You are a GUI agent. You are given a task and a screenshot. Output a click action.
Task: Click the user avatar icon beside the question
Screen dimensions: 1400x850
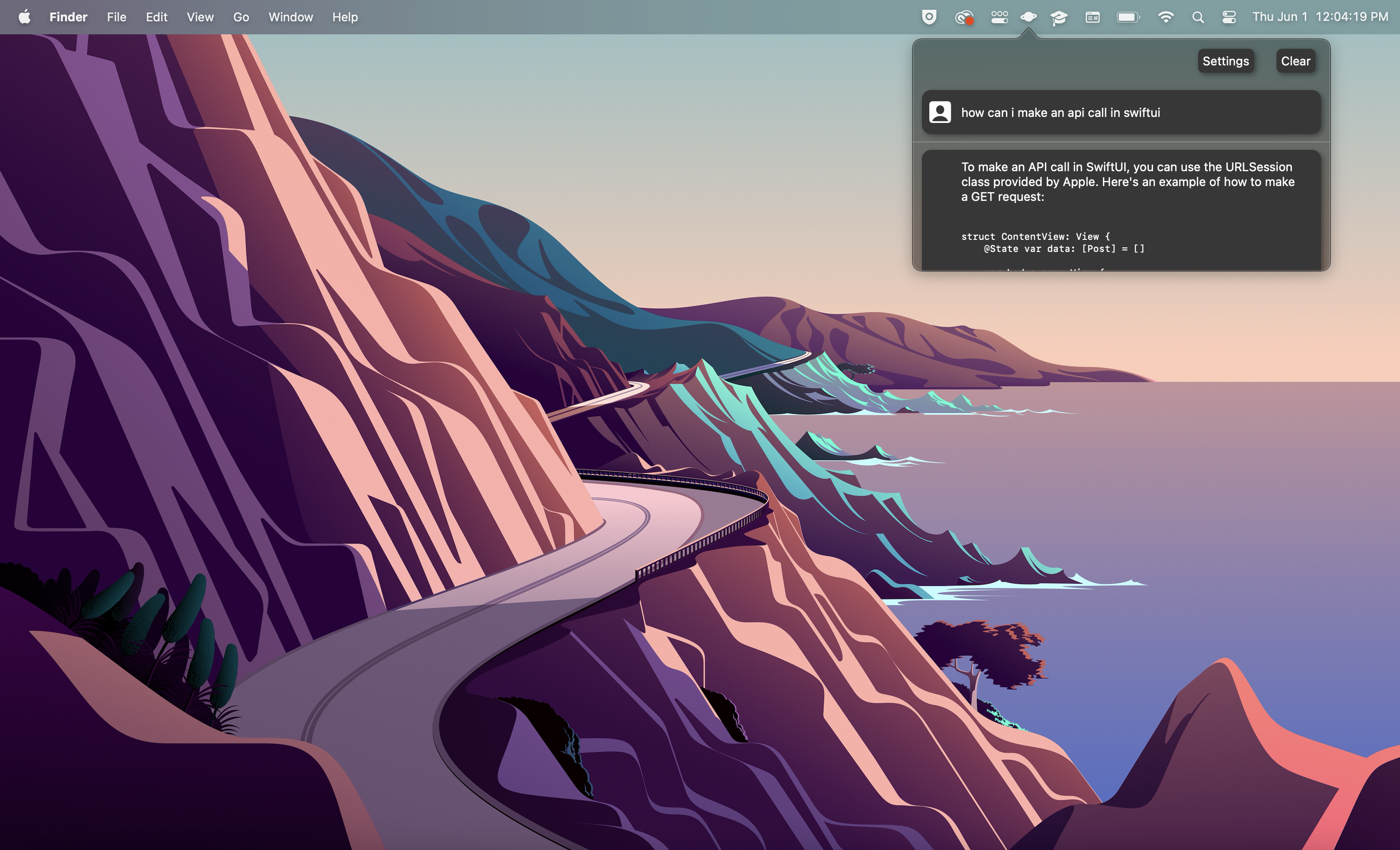pyautogui.click(x=940, y=112)
